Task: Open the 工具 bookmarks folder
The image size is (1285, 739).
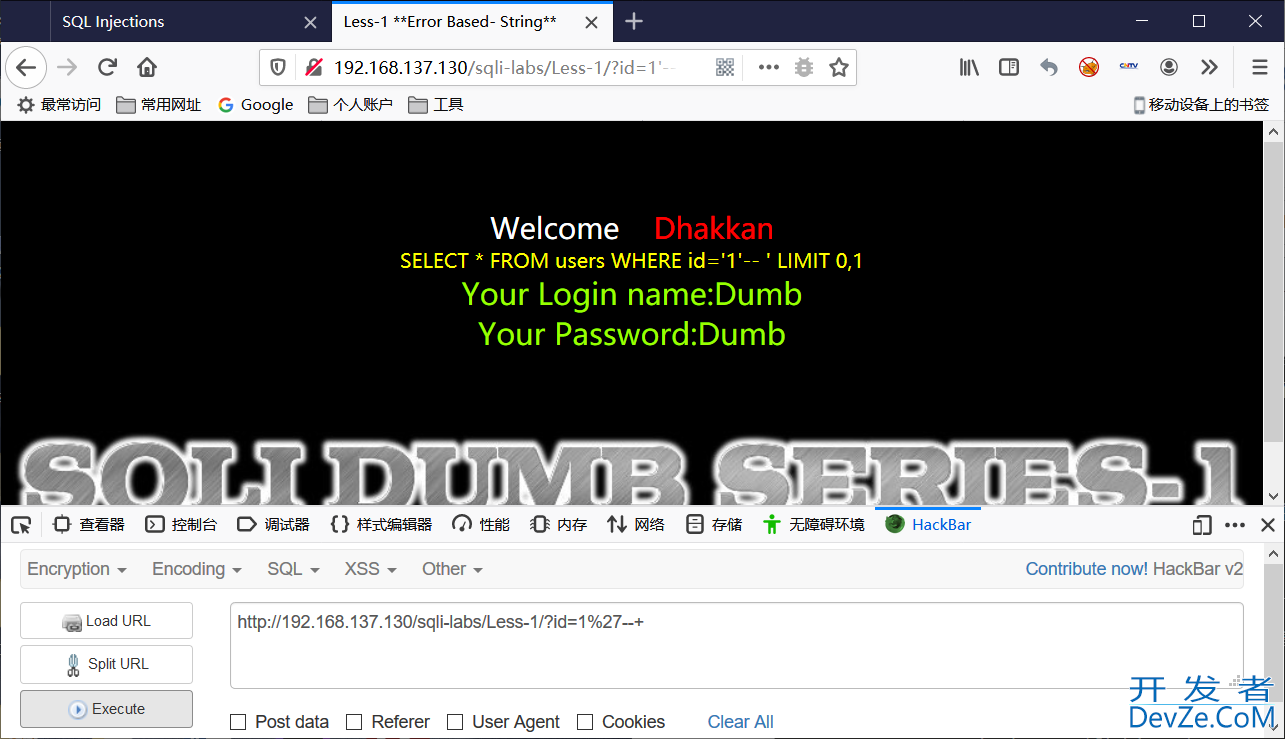Action: point(436,105)
